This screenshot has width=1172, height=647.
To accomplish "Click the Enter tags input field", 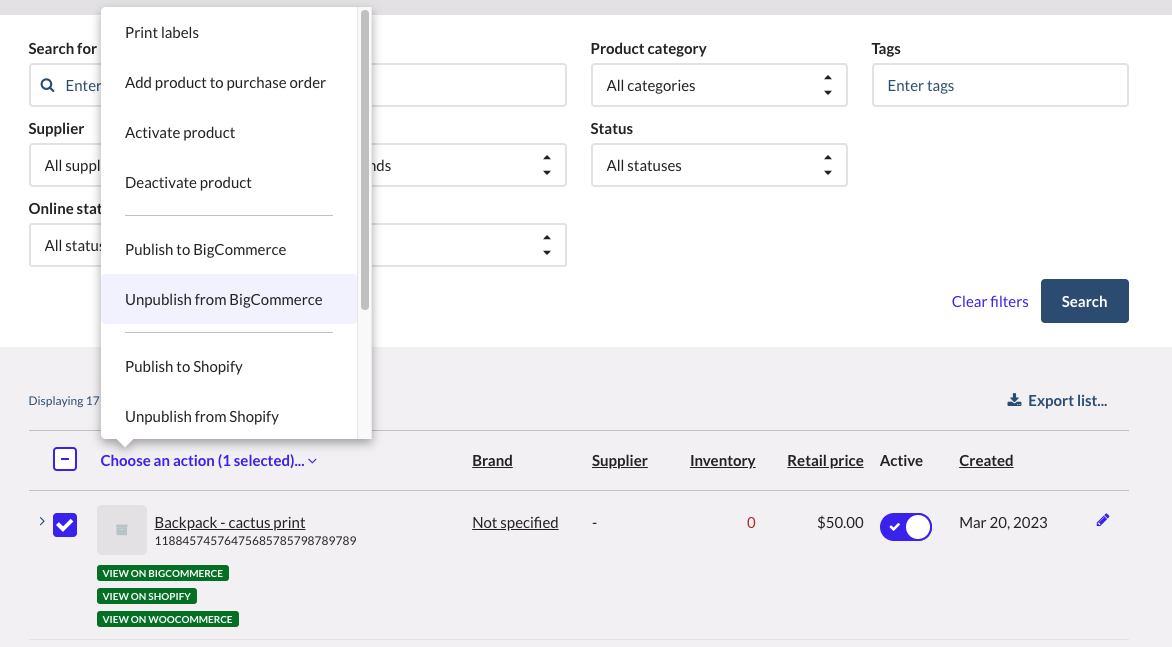I will click(1000, 86).
